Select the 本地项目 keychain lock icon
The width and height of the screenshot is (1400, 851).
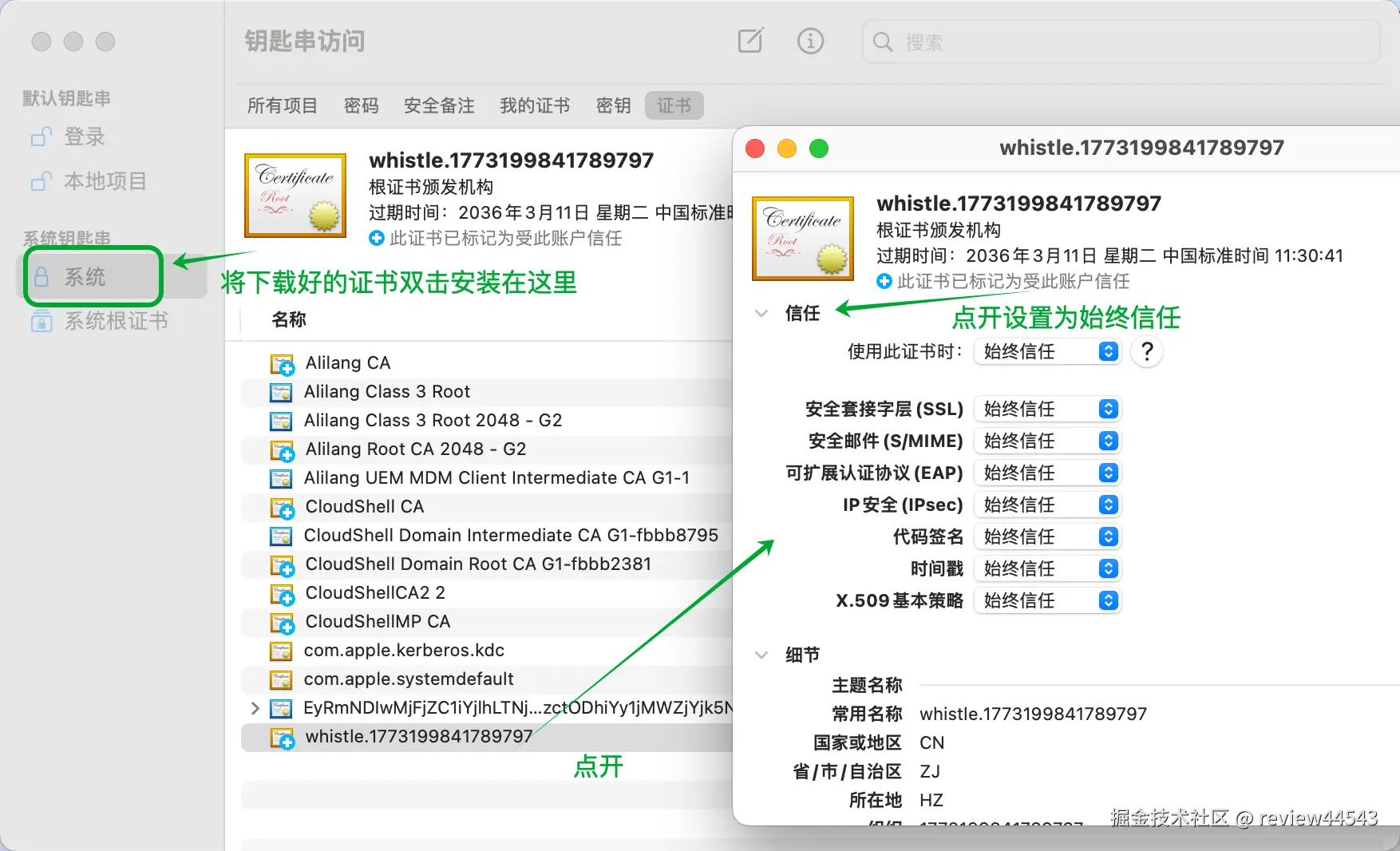(42, 181)
